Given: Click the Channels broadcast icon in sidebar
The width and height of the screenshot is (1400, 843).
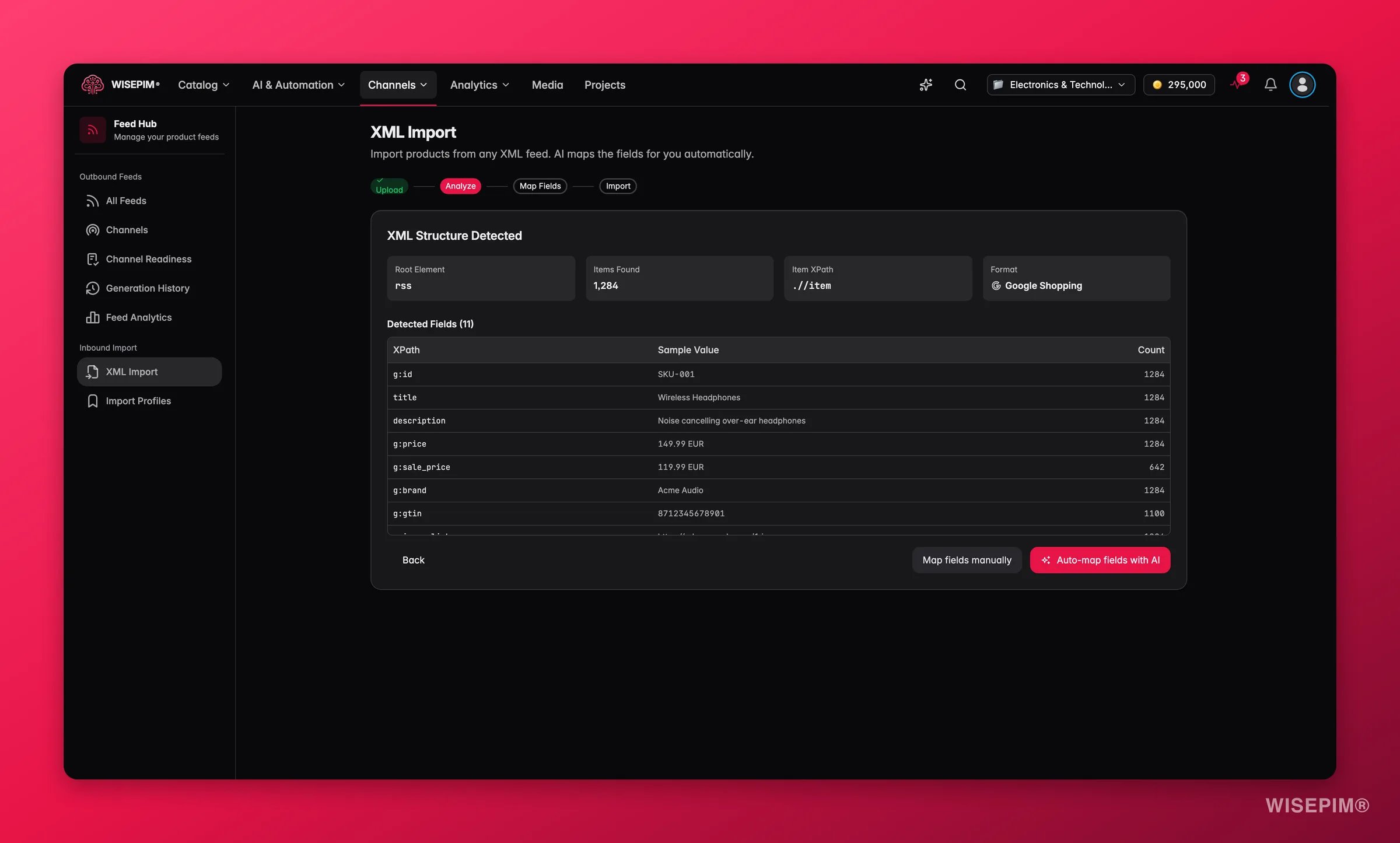Looking at the screenshot, I should point(92,230).
